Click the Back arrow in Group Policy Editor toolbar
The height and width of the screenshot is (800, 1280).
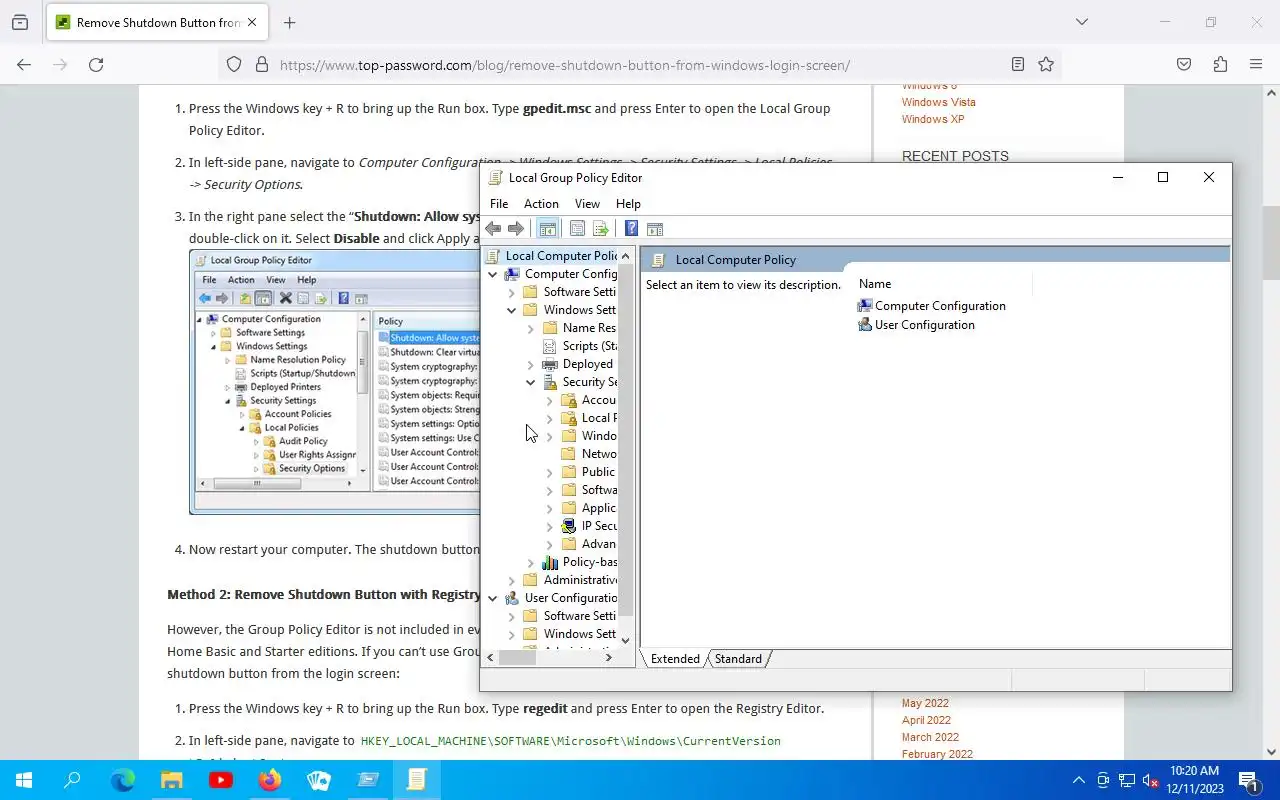point(493,229)
